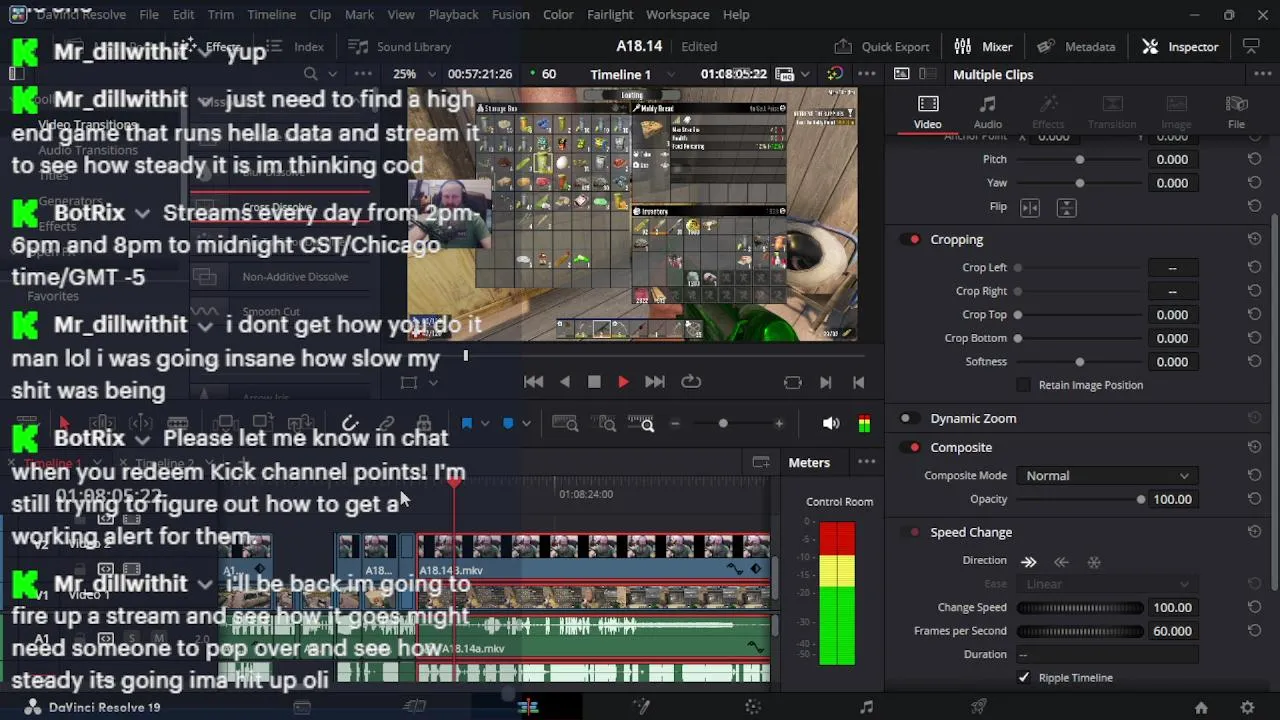Open the Sound Library panel
1280x720 pixels.
(400, 47)
